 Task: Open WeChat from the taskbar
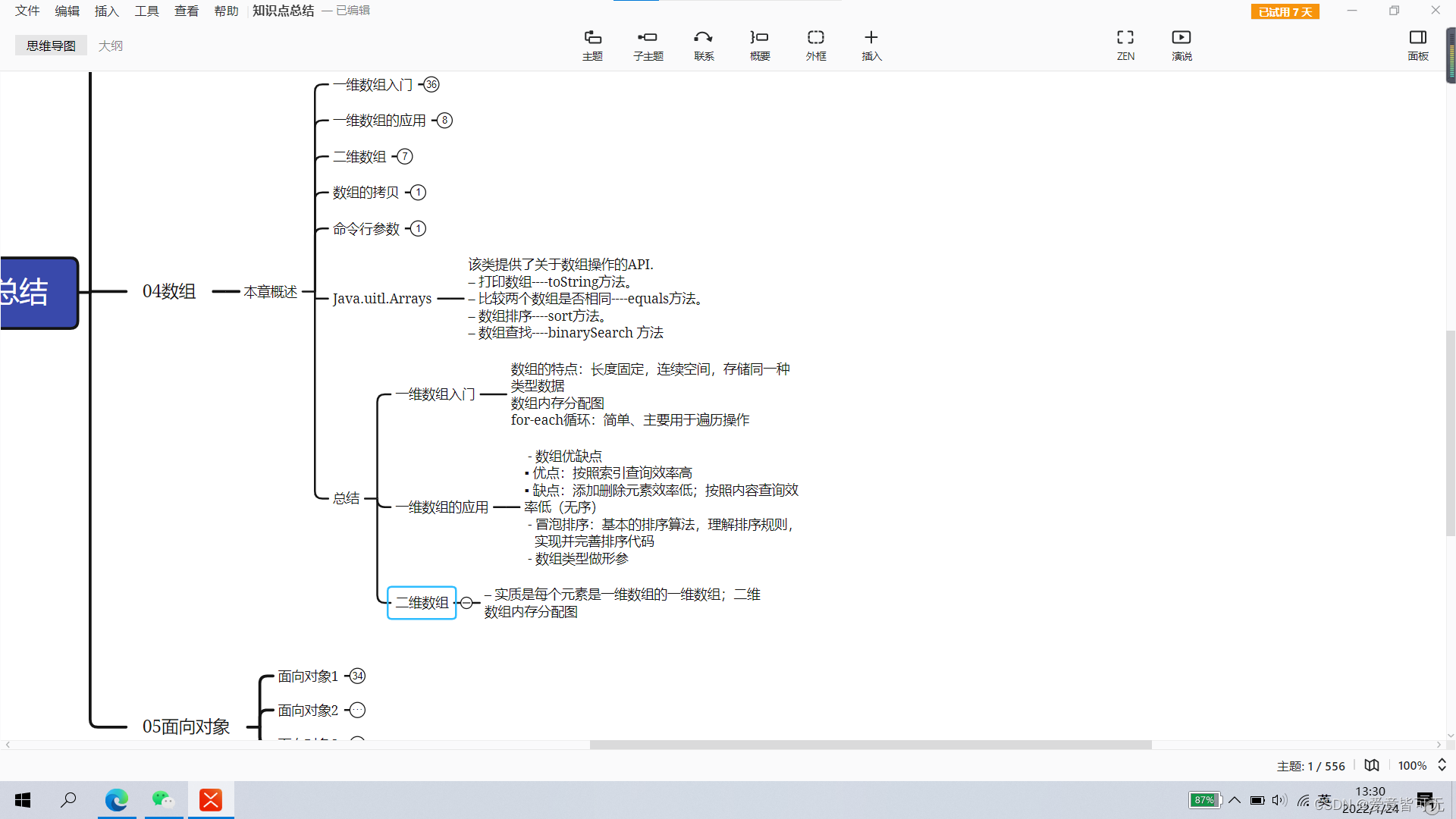[164, 800]
